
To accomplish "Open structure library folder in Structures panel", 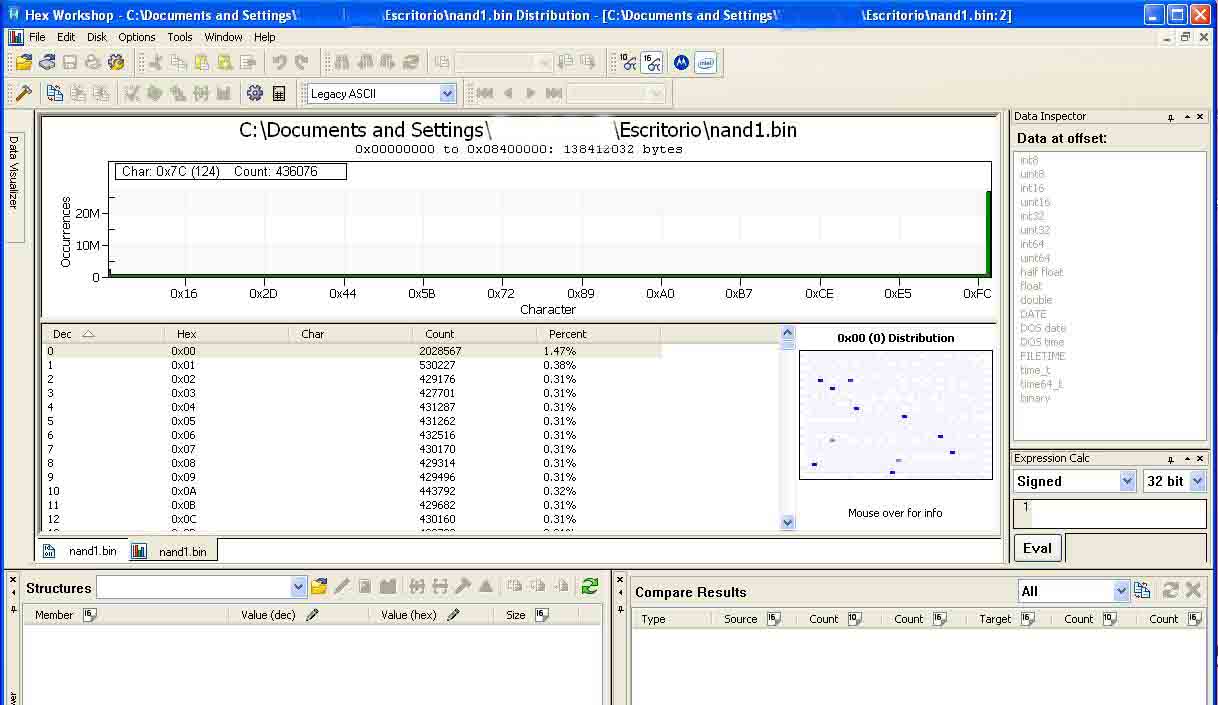I will (x=319, y=587).
